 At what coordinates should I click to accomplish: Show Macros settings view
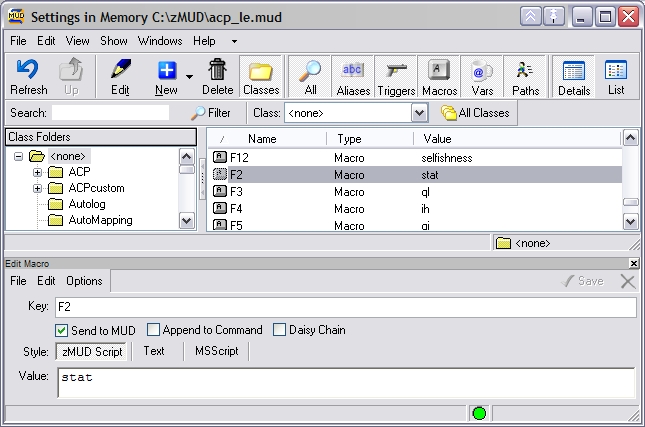point(439,77)
